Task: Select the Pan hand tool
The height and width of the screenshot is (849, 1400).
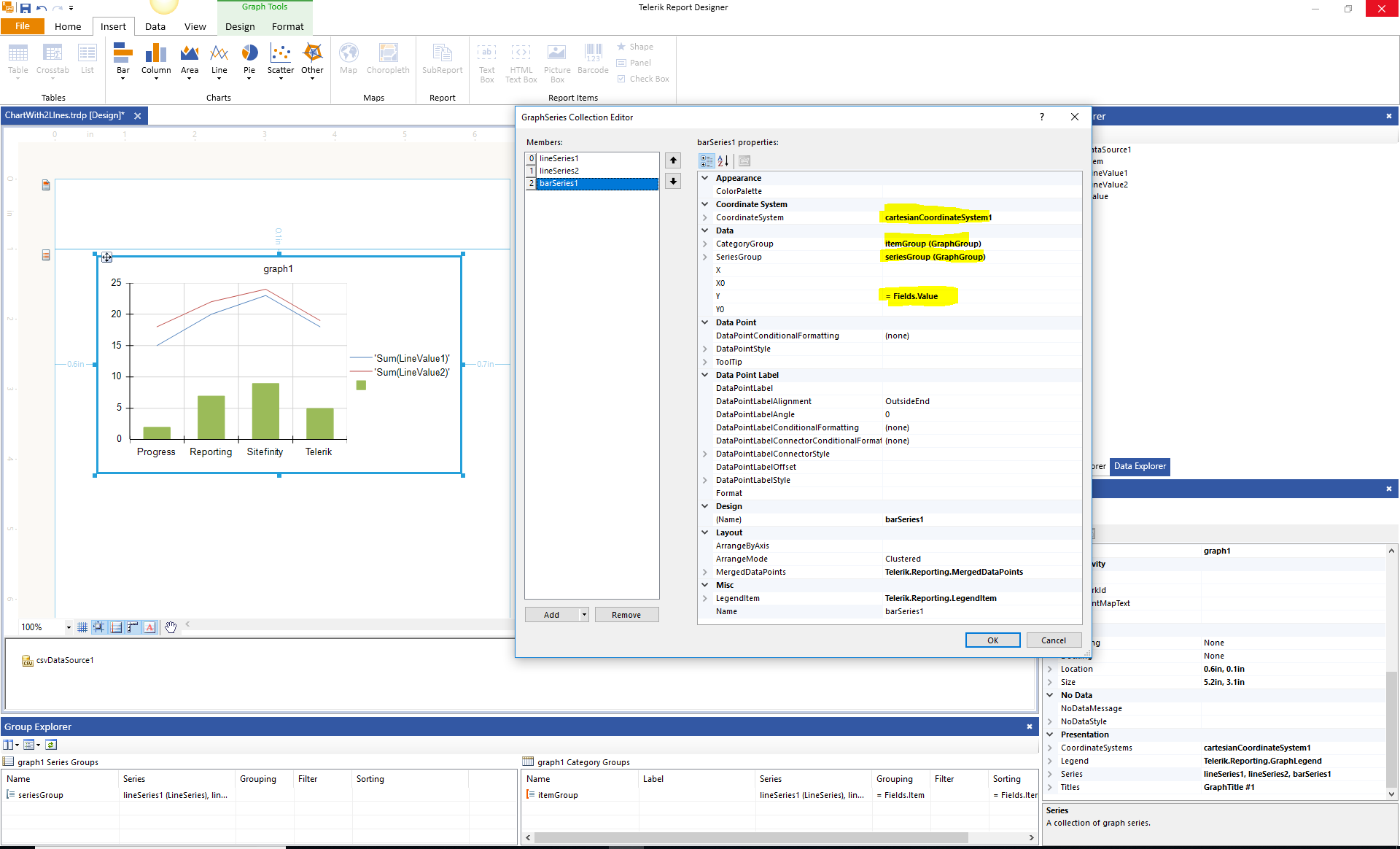Action: pyautogui.click(x=171, y=627)
